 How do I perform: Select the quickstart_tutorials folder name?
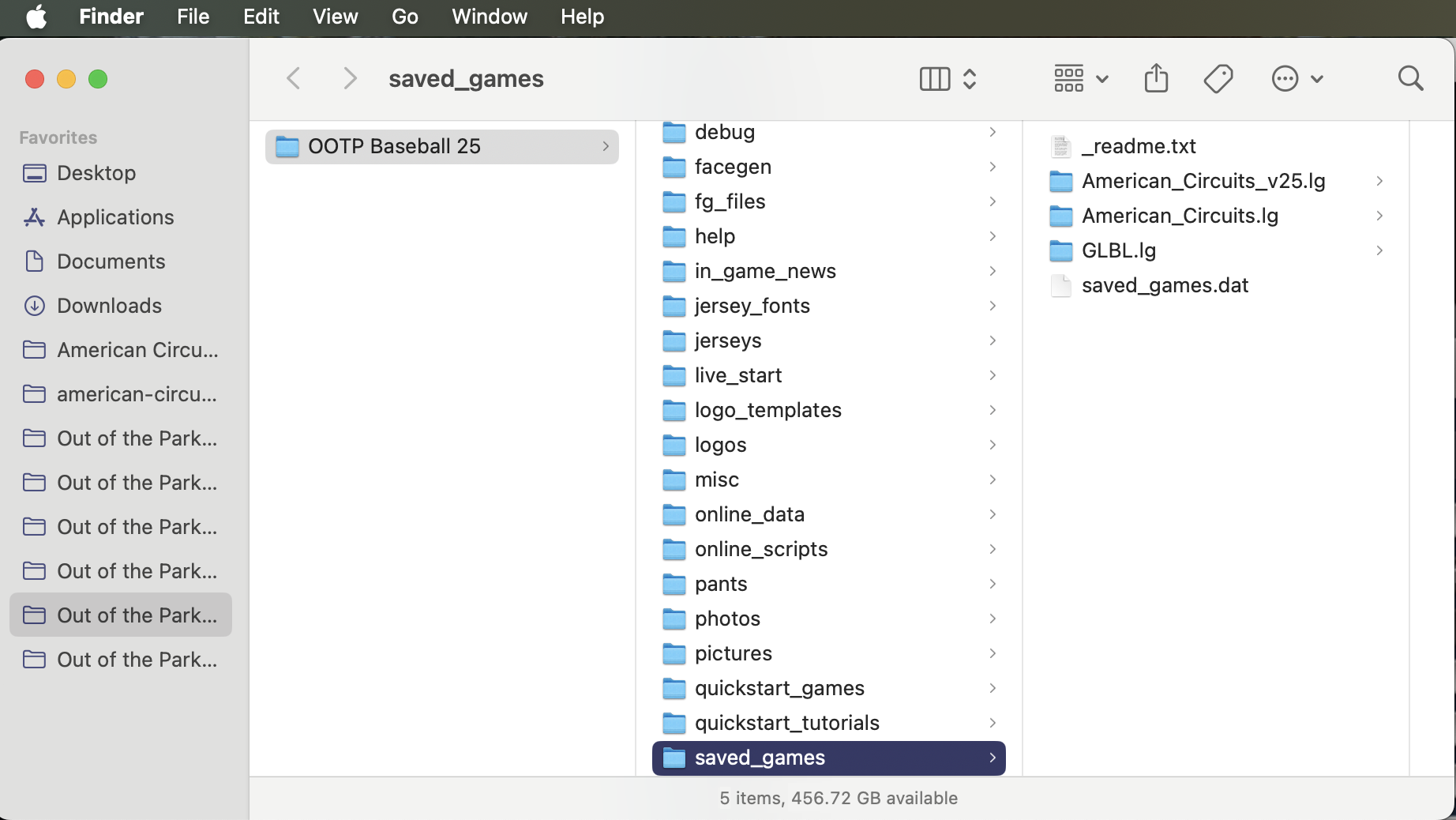[787, 723]
